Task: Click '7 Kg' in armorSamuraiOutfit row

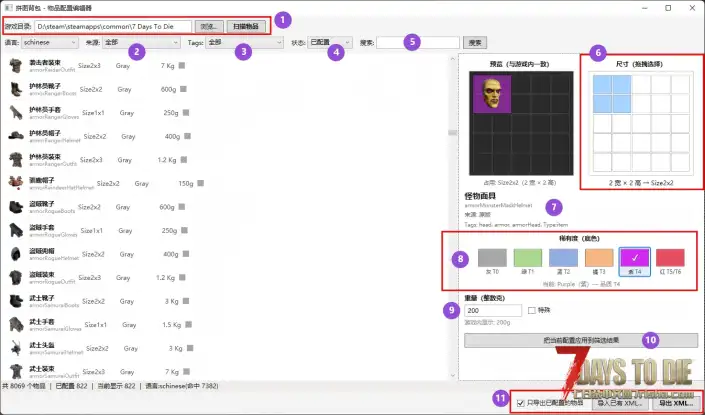Action: click(172, 372)
